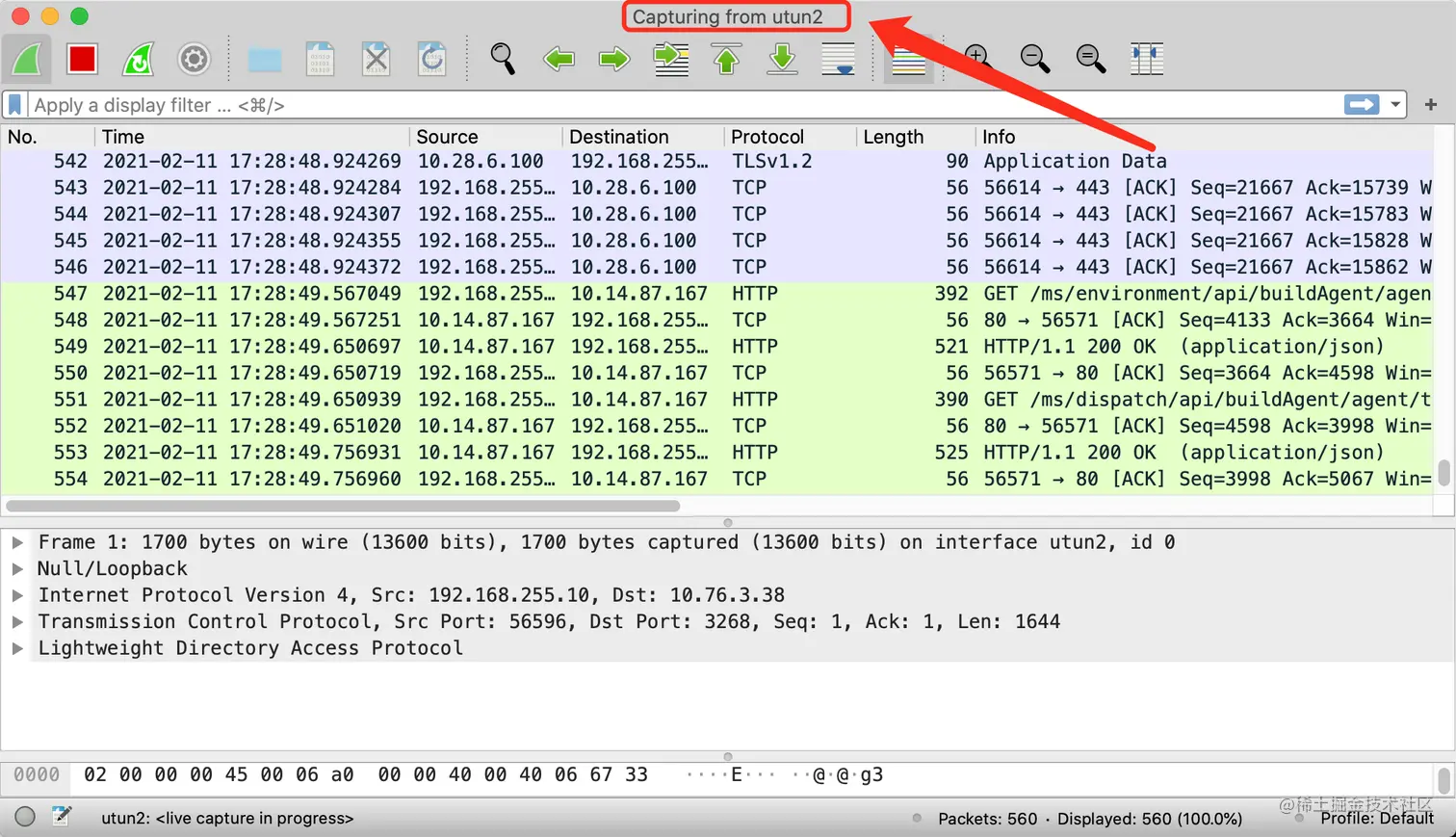
Task: Select packet 542 TLSv1.2 Application Data
Action: pyautogui.click(x=716, y=161)
